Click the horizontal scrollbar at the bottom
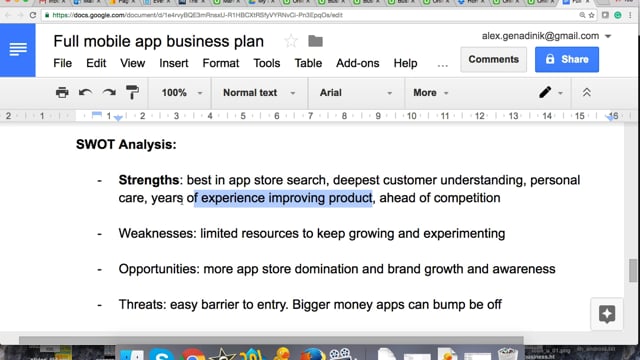The height and width of the screenshot is (360, 640). 271,340
